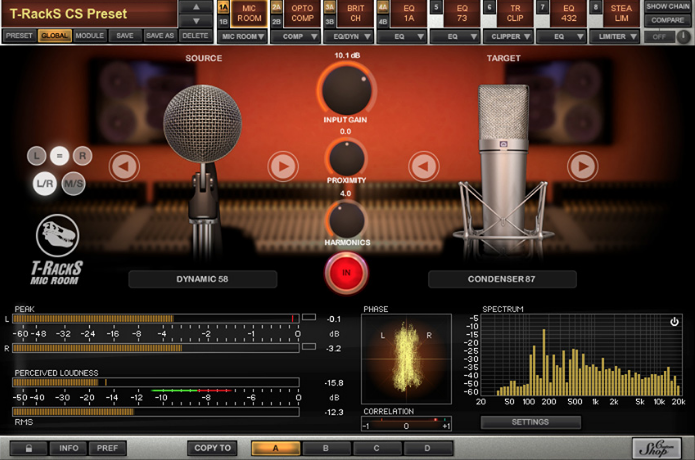This screenshot has height=460, width=695.
Task: Select snapshot A
Action: (276, 448)
